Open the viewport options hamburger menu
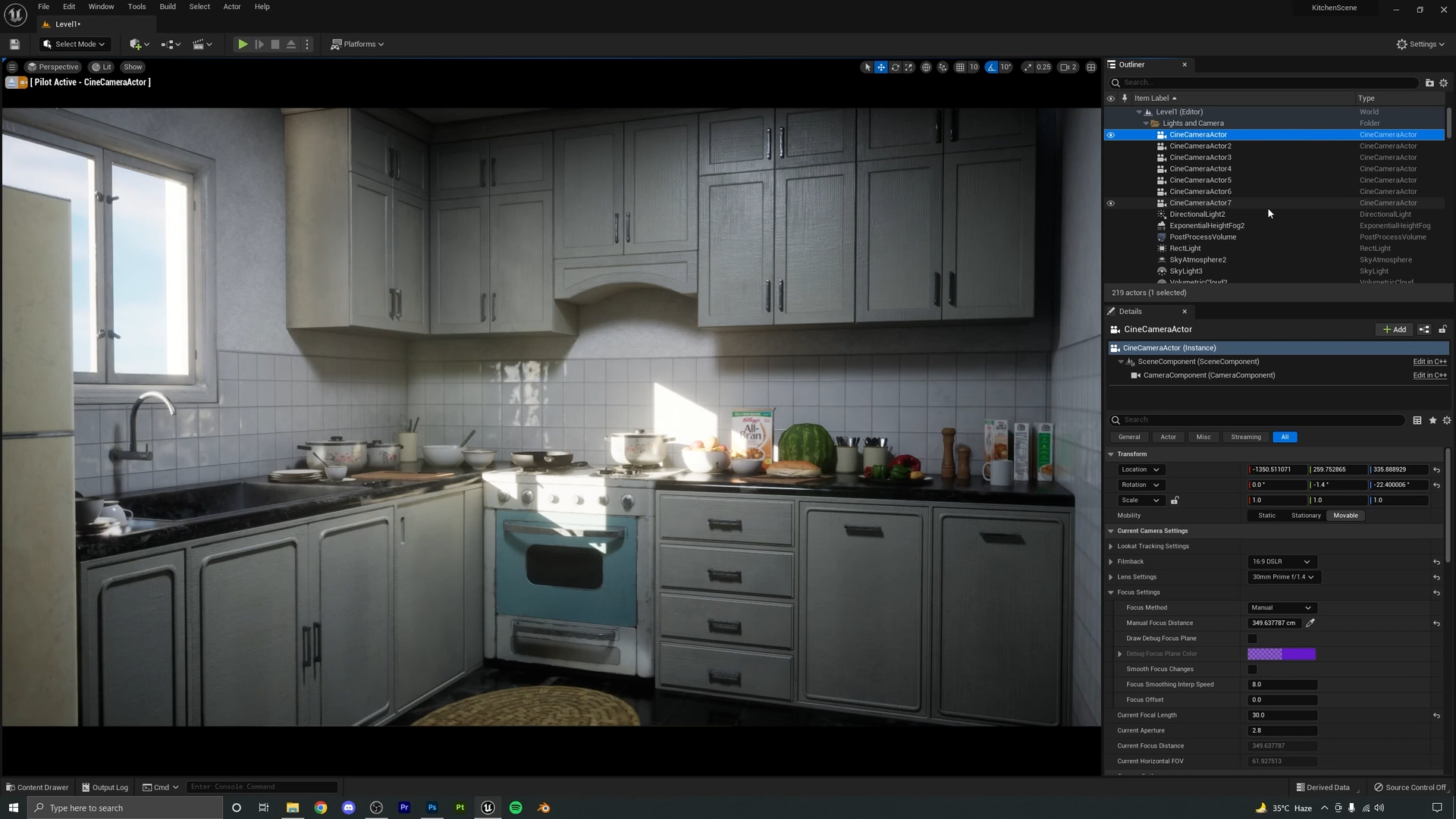1456x819 pixels. coord(12,67)
